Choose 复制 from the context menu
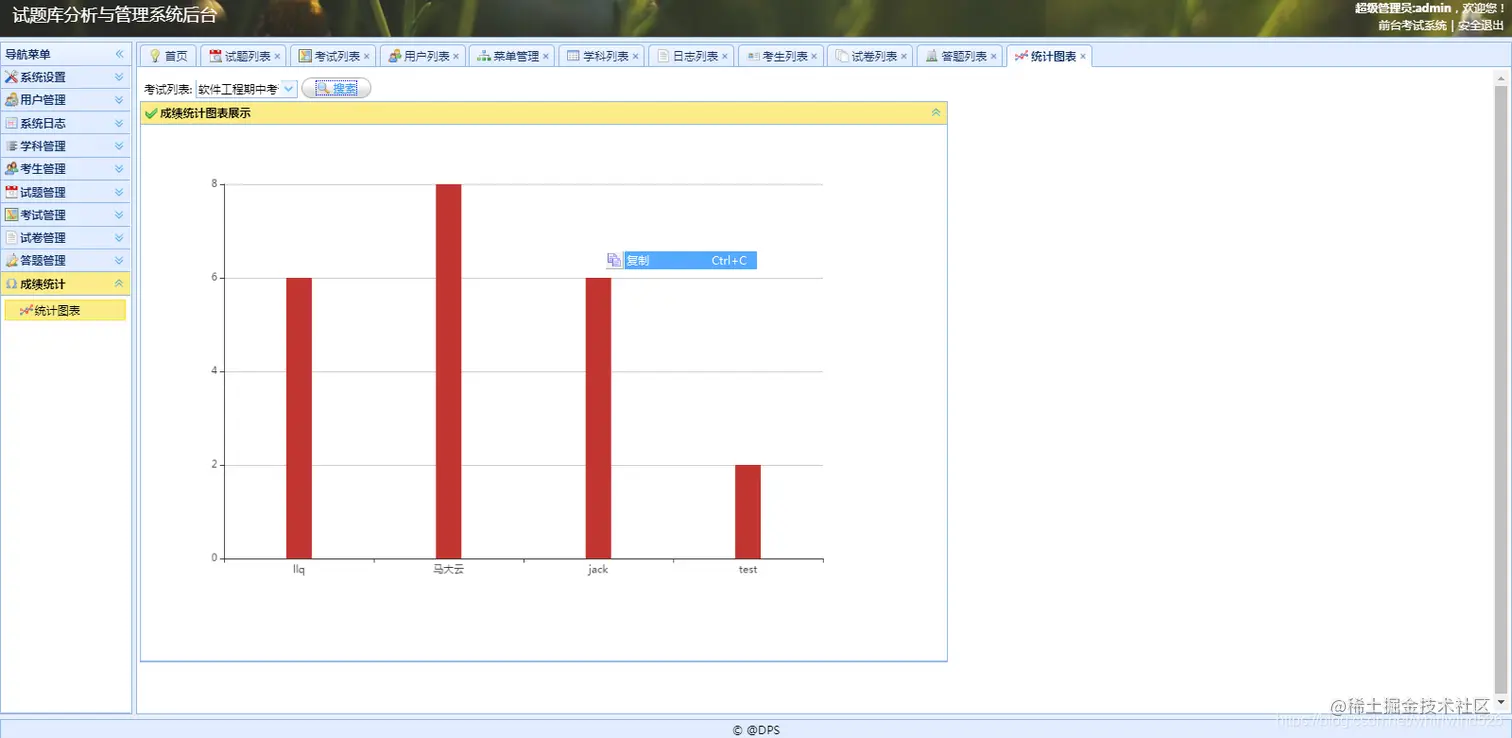 pyautogui.click(x=681, y=260)
